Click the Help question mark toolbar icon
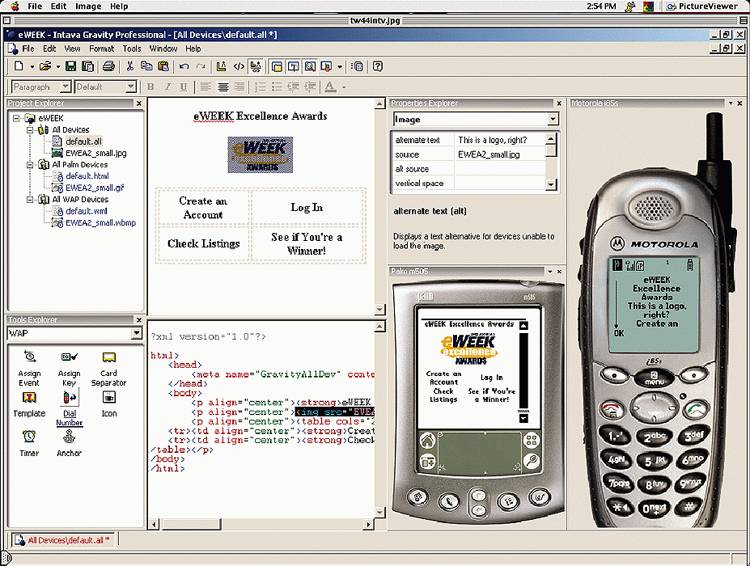 point(378,66)
